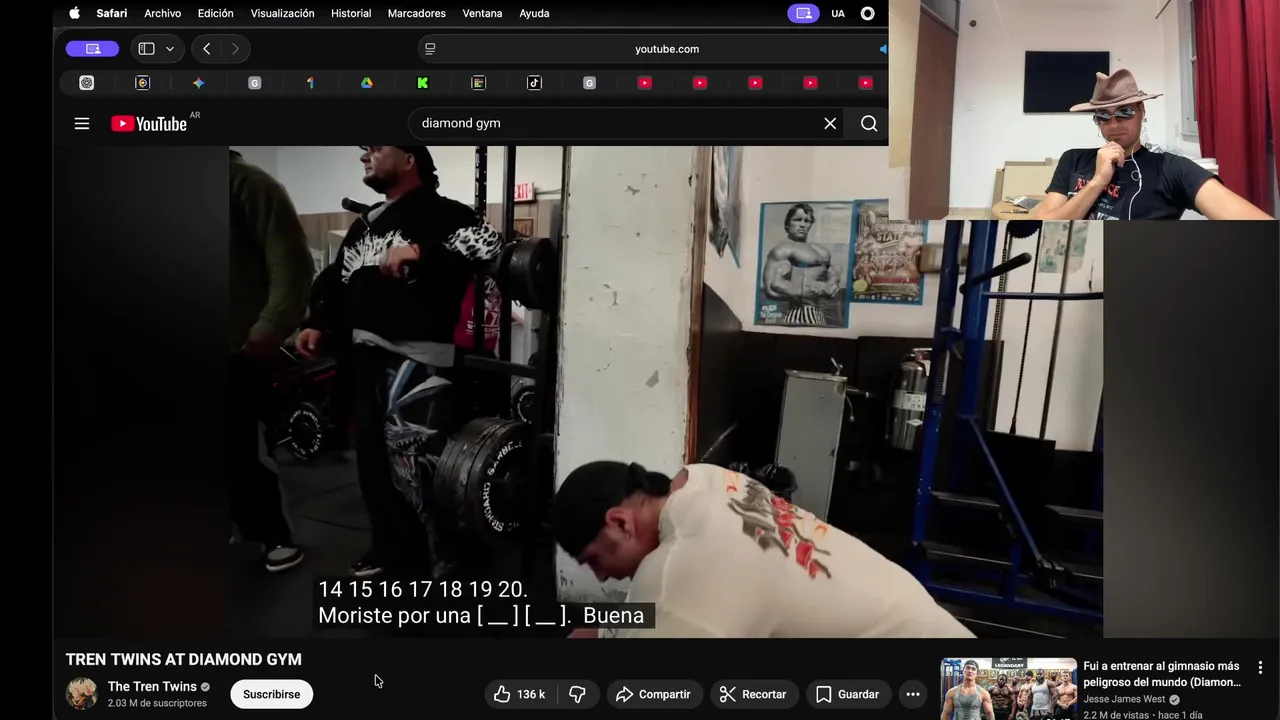Click the youtube.com address bar
1280x720 pixels.
coord(667,48)
